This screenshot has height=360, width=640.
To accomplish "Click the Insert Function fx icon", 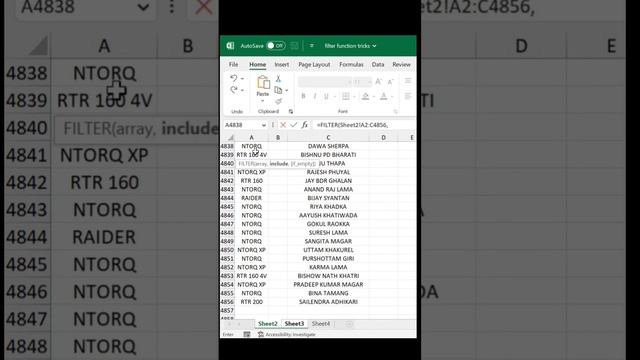I will tap(304, 125).
